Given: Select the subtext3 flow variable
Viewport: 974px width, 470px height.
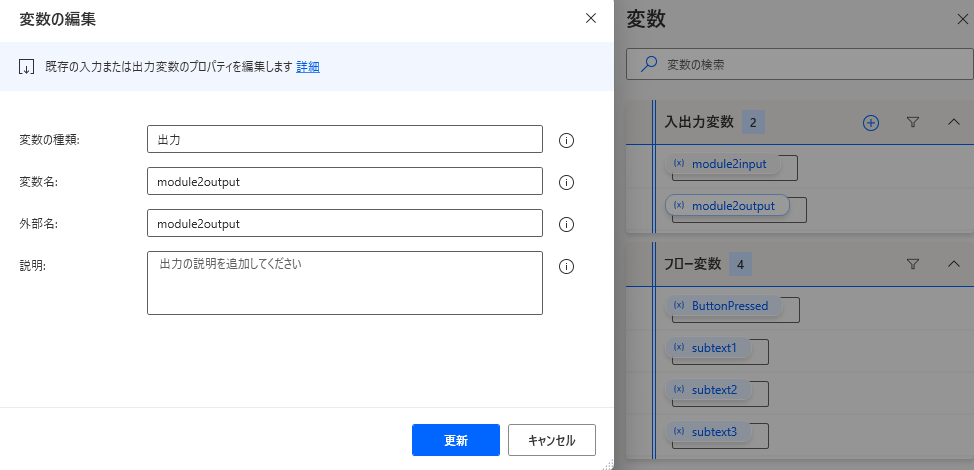Looking at the screenshot, I should coord(708,432).
